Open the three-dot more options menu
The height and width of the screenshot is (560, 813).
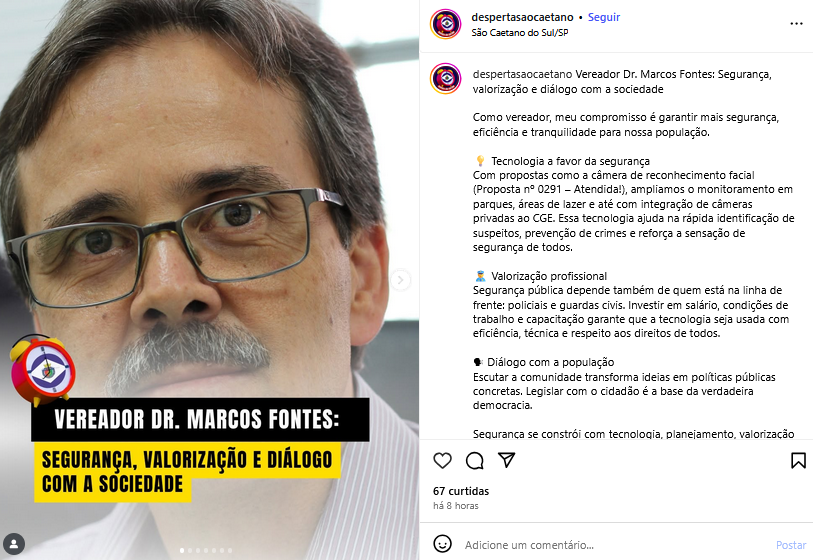coord(796,24)
